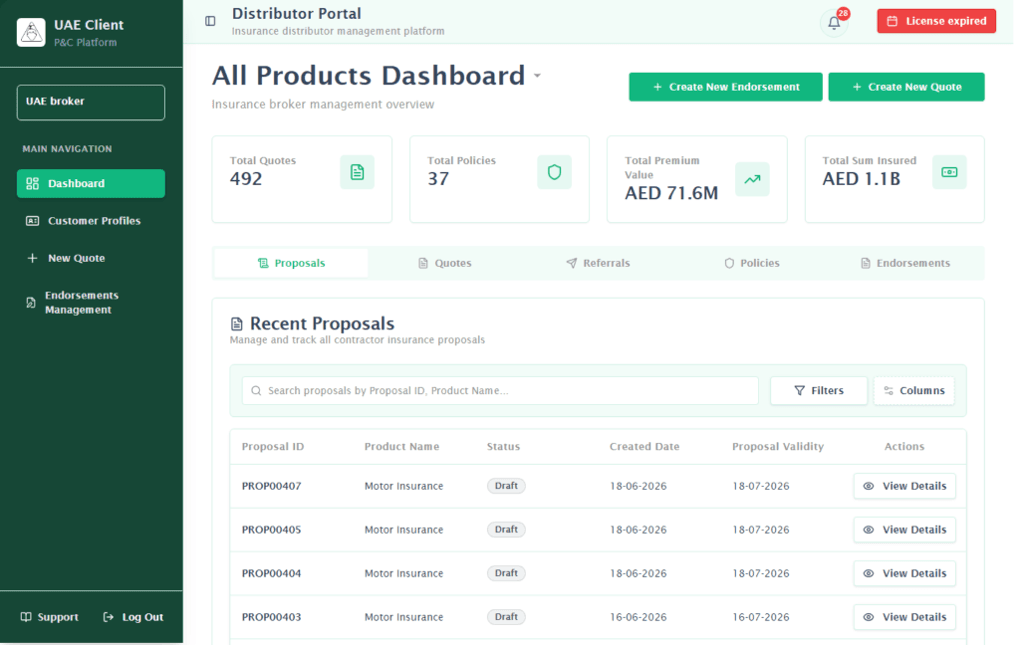Image resolution: width=1023 pixels, height=645 pixels.
Task: Click the Status column header
Action: (x=503, y=447)
